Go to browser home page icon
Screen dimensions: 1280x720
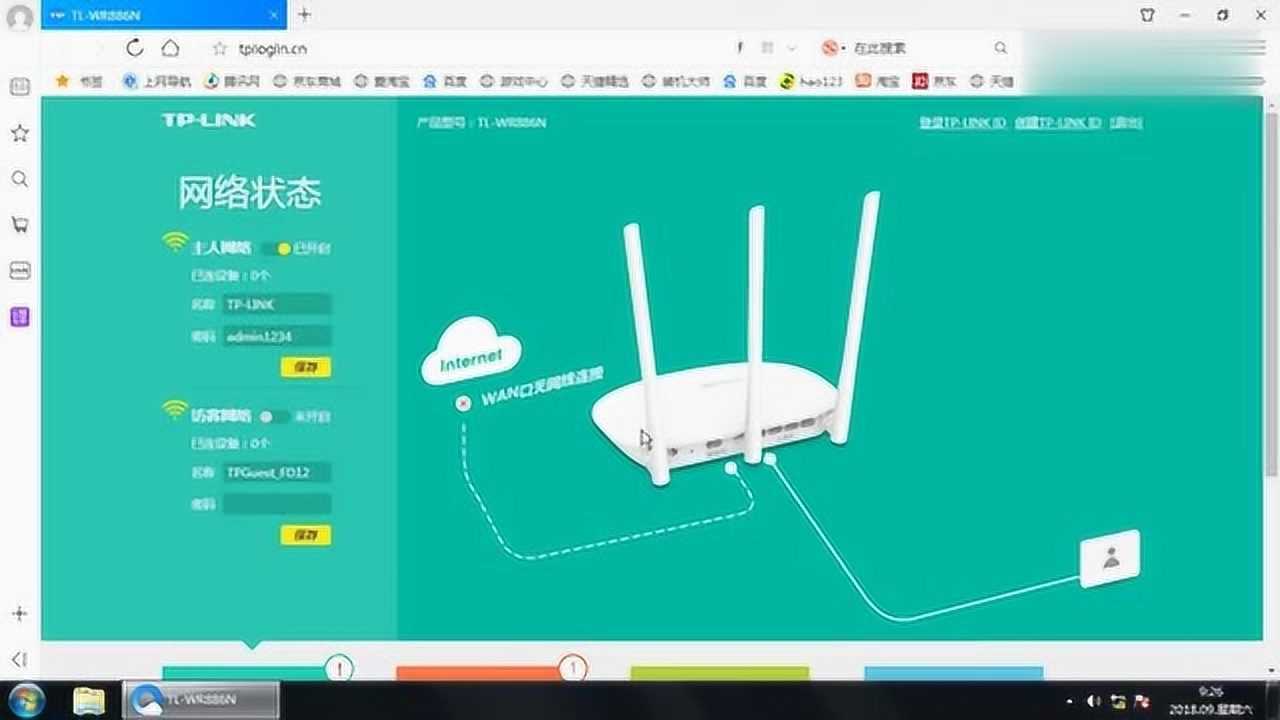tap(171, 47)
